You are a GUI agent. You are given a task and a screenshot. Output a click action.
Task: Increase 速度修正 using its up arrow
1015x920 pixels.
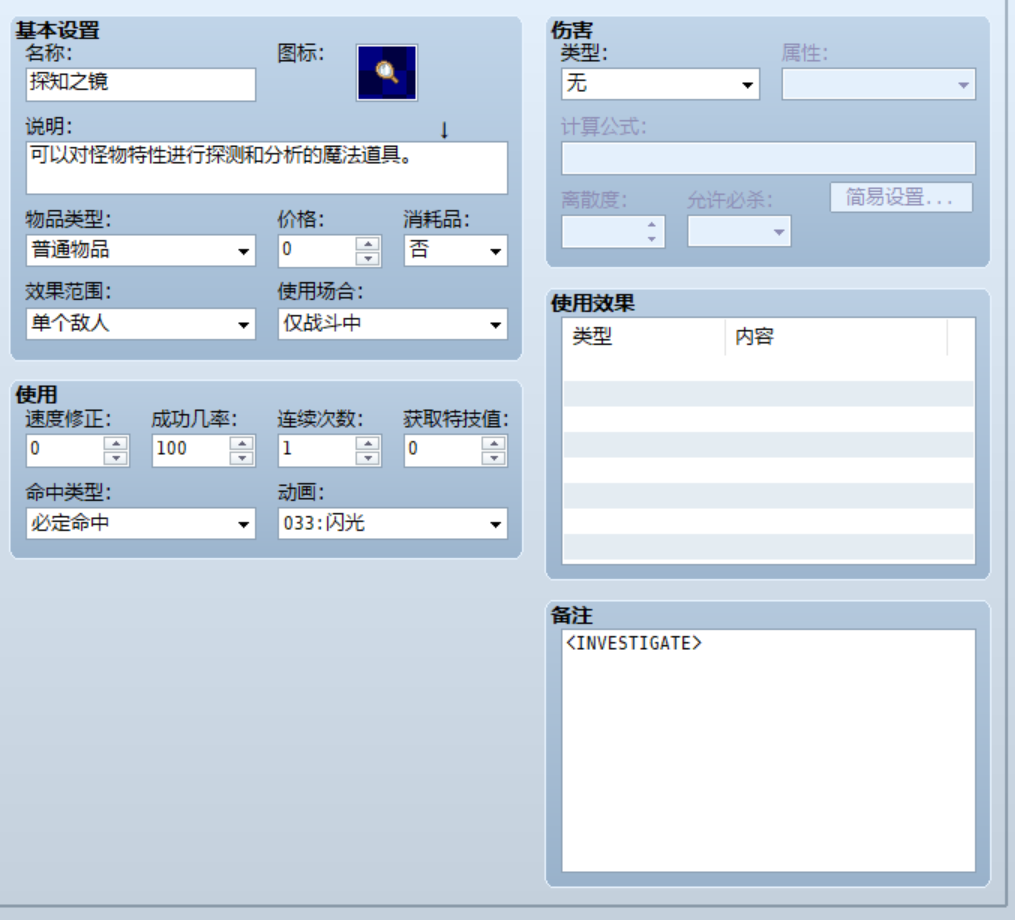pyautogui.click(x=116, y=443)
